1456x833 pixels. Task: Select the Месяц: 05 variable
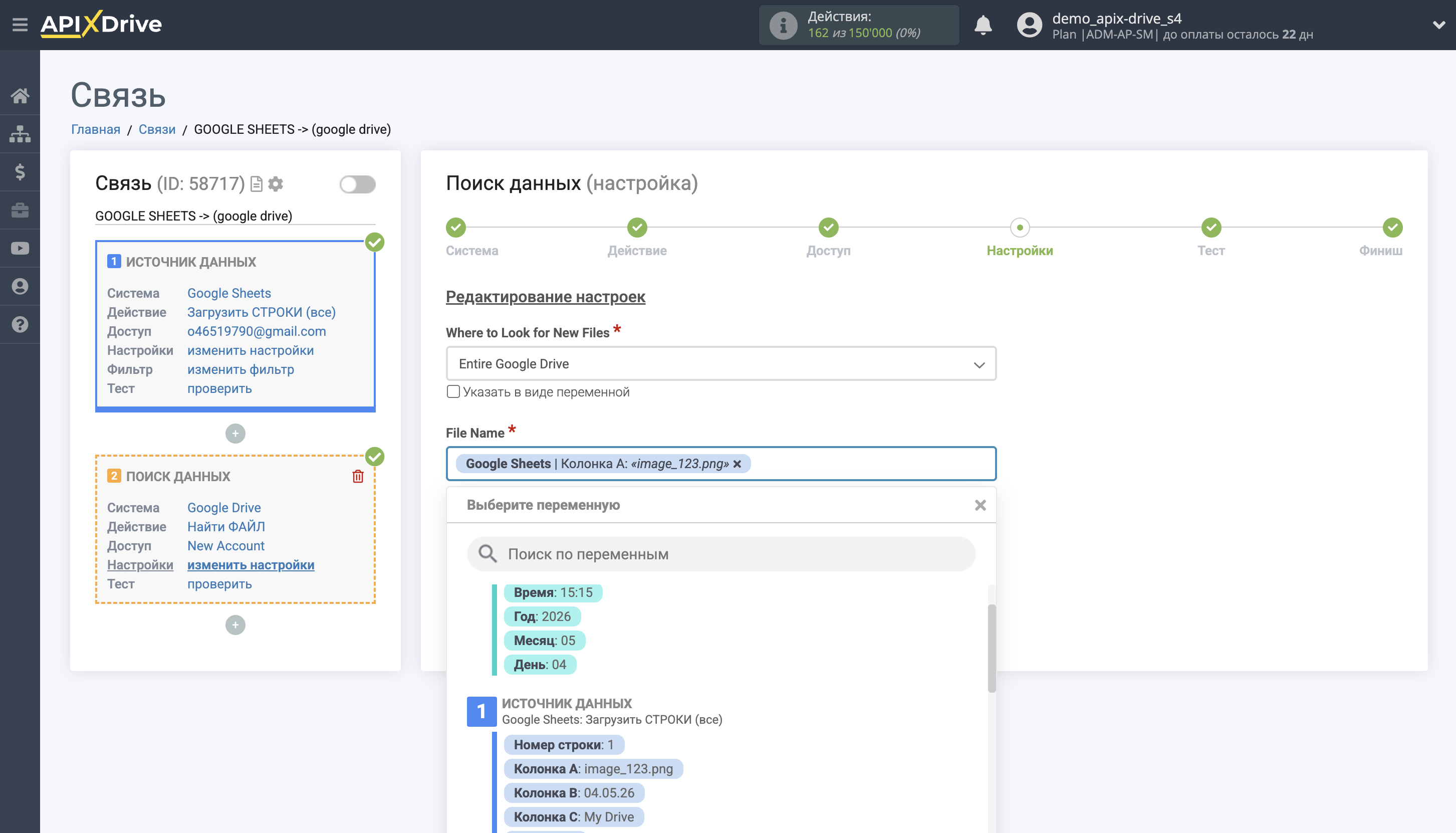click(545, 641)
